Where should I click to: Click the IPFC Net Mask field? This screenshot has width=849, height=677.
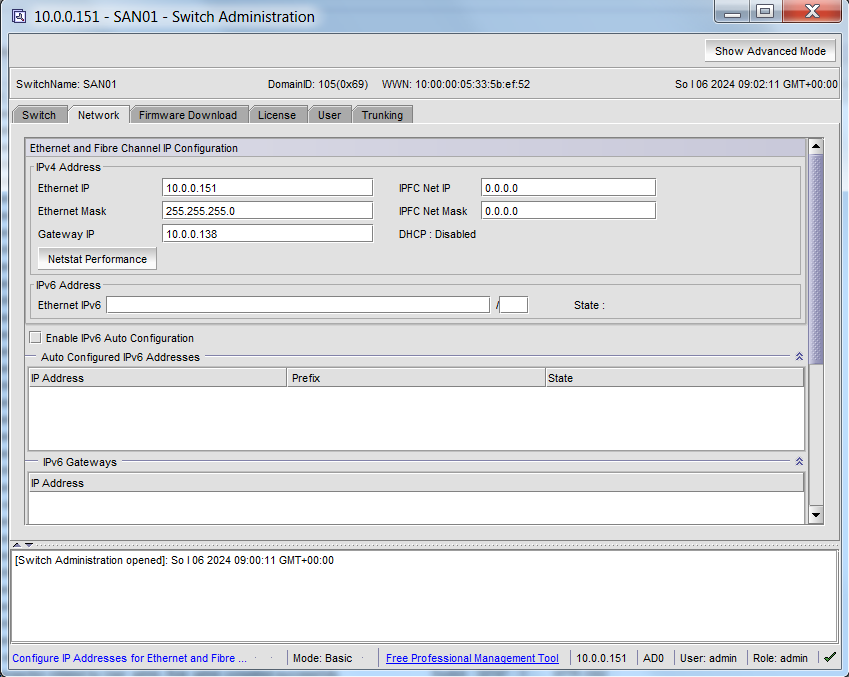pyautogui.click(x=568, y=211)
